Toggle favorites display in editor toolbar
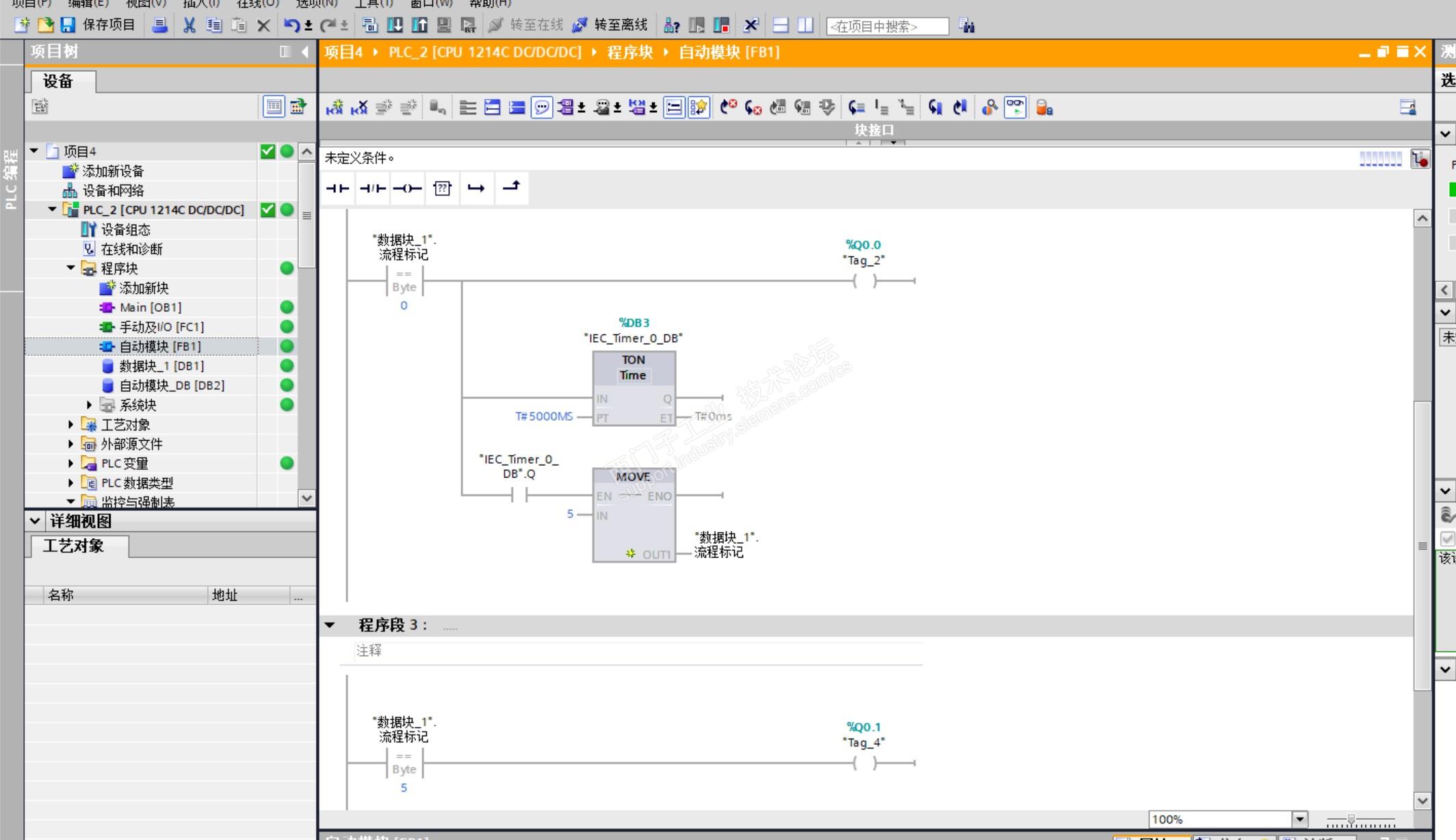This screenshot has width=1456, height=840. 699,107
